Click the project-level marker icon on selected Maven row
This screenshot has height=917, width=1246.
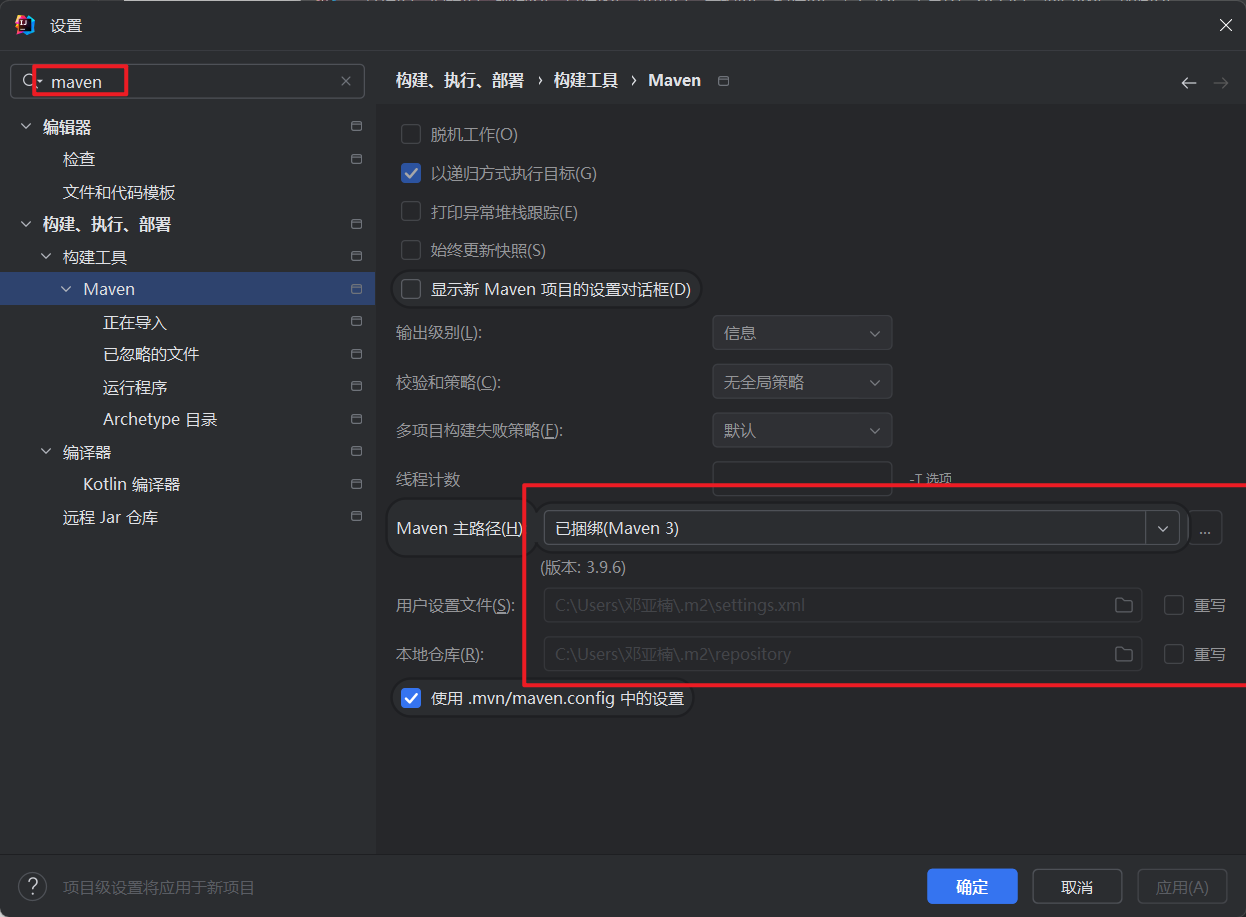click(356, 289)
